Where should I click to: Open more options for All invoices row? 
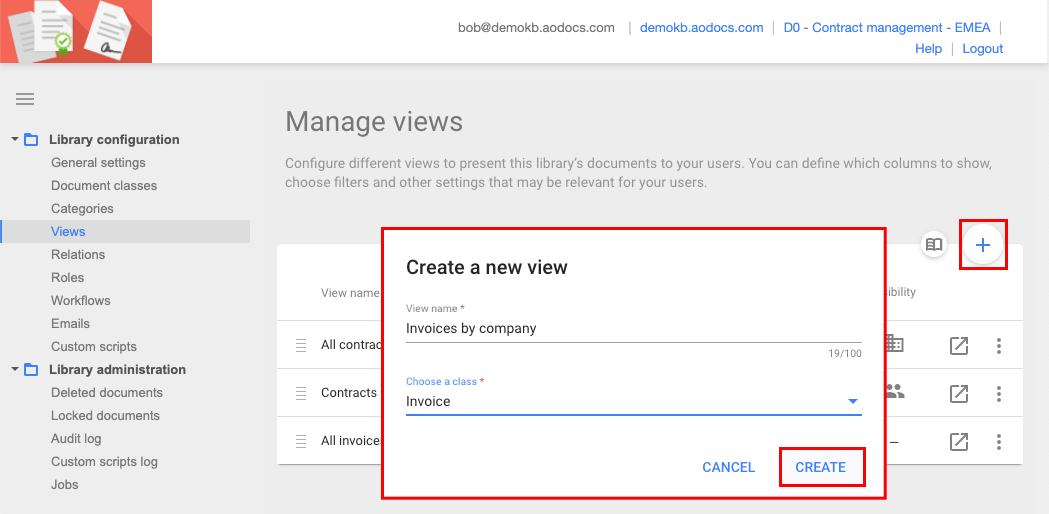[x=998, y=441]
